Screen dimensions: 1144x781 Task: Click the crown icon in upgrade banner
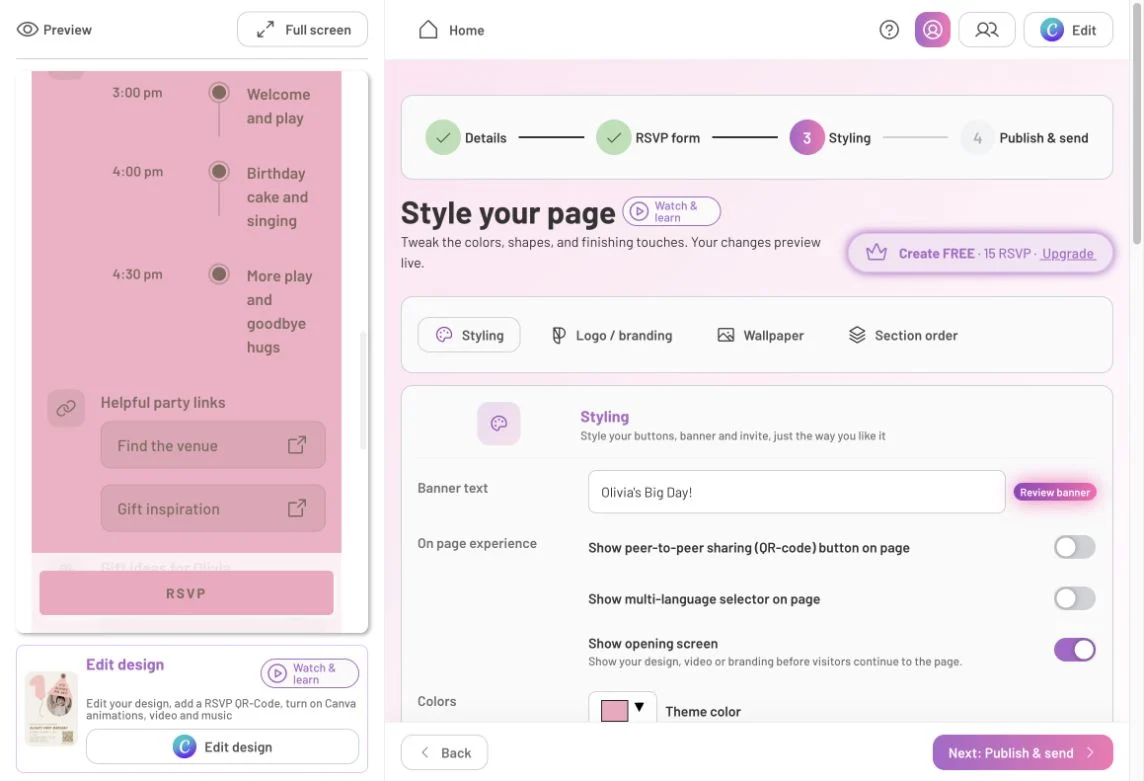[x=876, y=253]
